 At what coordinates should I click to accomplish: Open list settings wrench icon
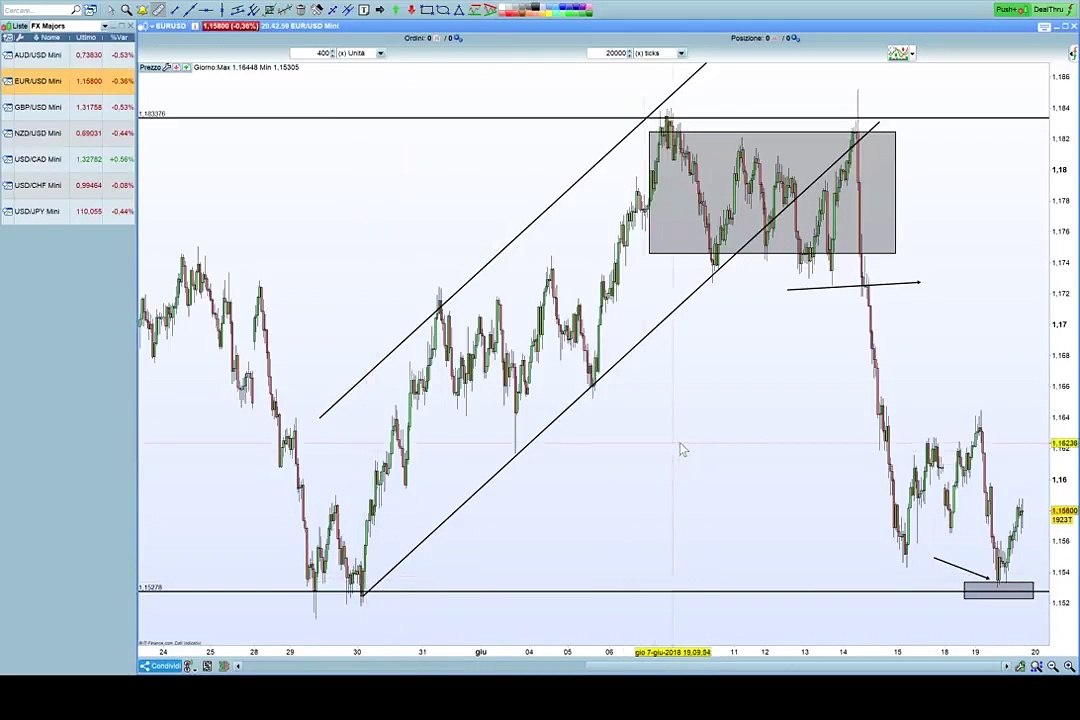[20, 37]
